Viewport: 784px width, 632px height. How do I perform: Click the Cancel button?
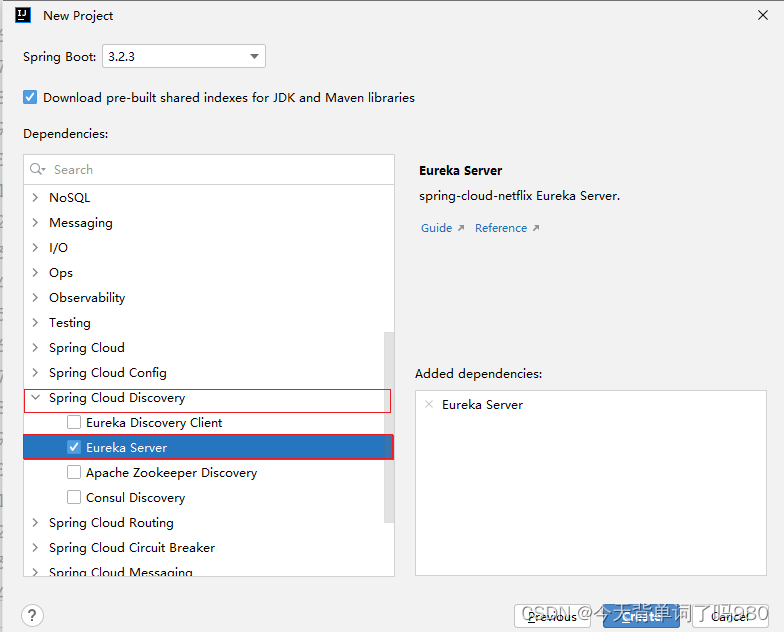730,616
